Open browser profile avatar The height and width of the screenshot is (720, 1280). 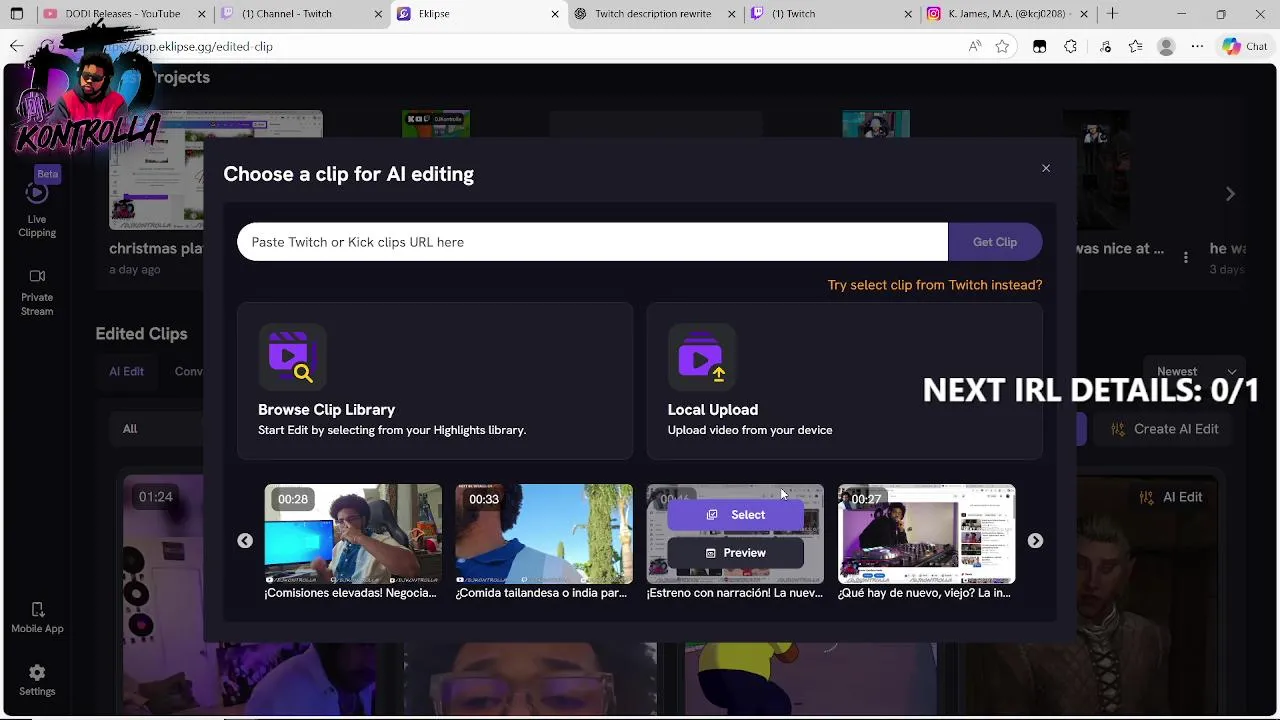click(1166, 46)
